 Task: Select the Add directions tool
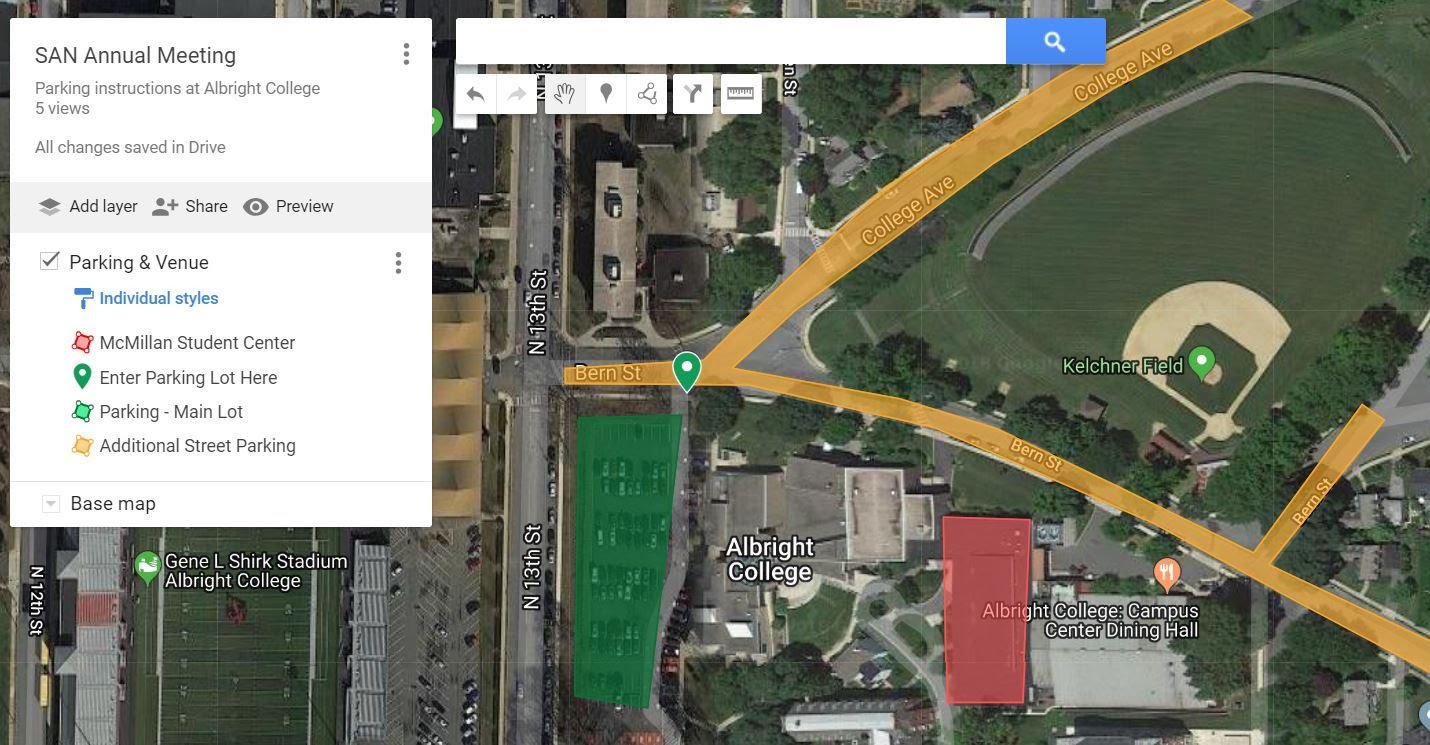tap(693, 94)
